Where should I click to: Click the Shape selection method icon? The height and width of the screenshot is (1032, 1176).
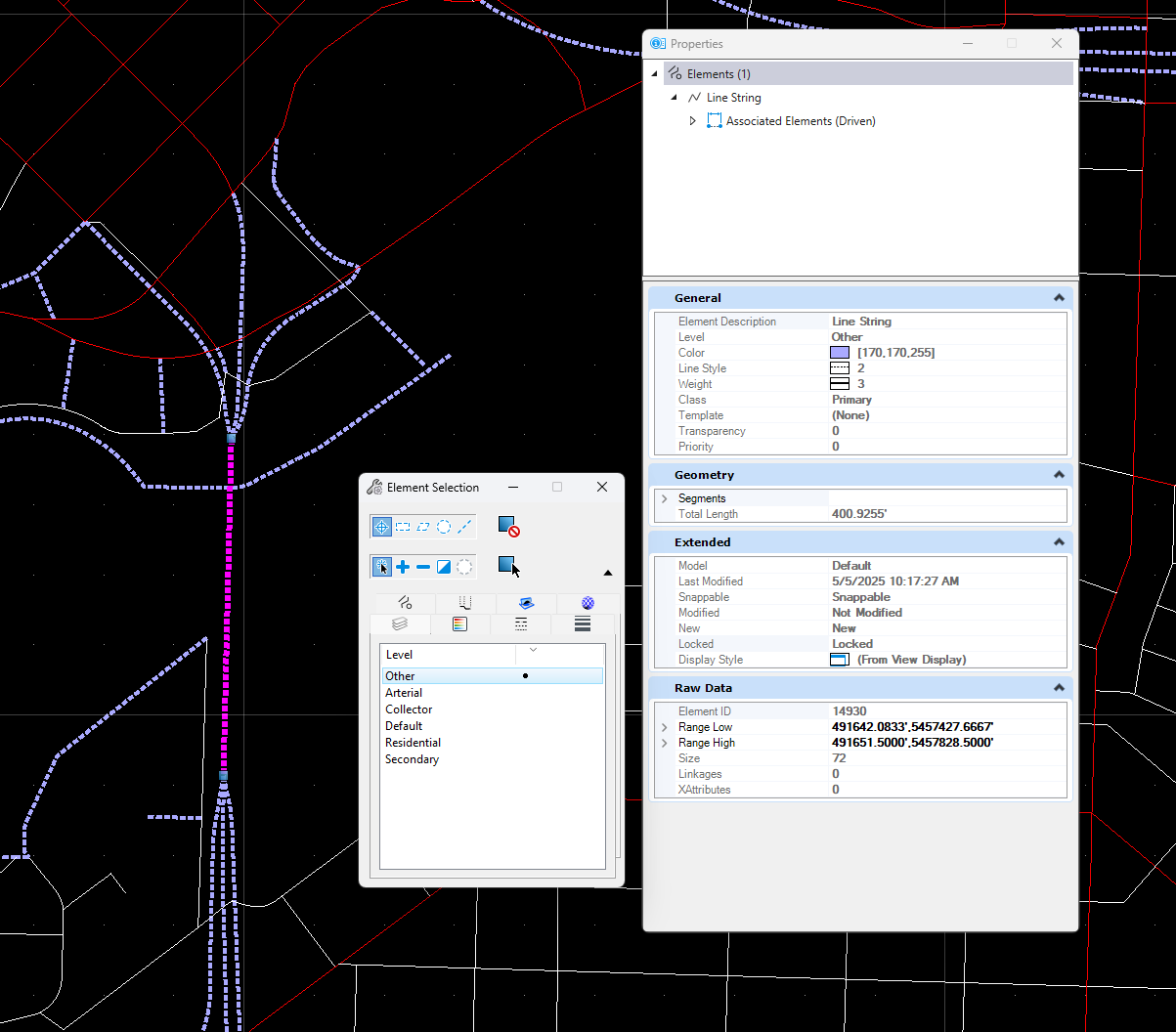click(423, 527)
